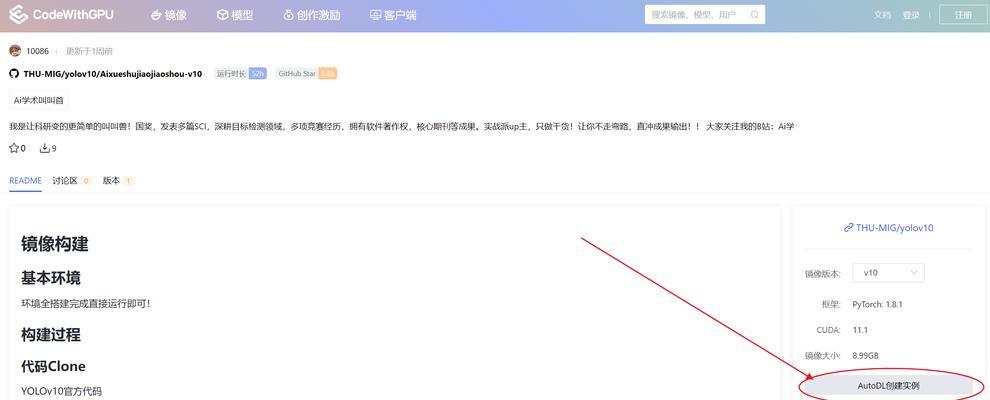Click the 代码Clone heading

coord(54,367)
